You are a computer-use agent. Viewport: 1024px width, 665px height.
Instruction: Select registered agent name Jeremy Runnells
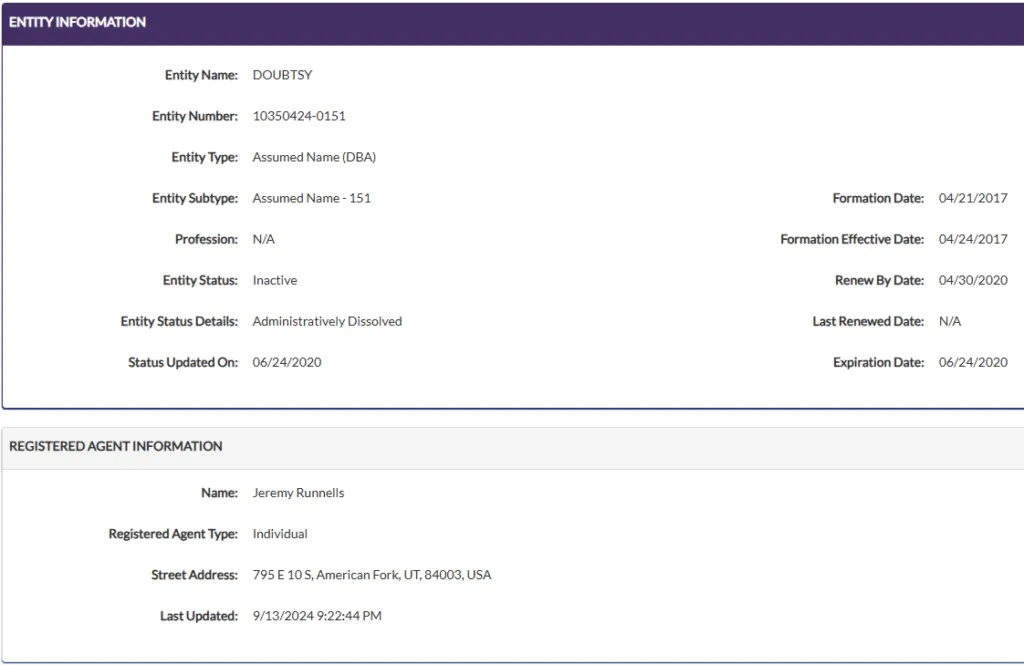tap(298, 493)
